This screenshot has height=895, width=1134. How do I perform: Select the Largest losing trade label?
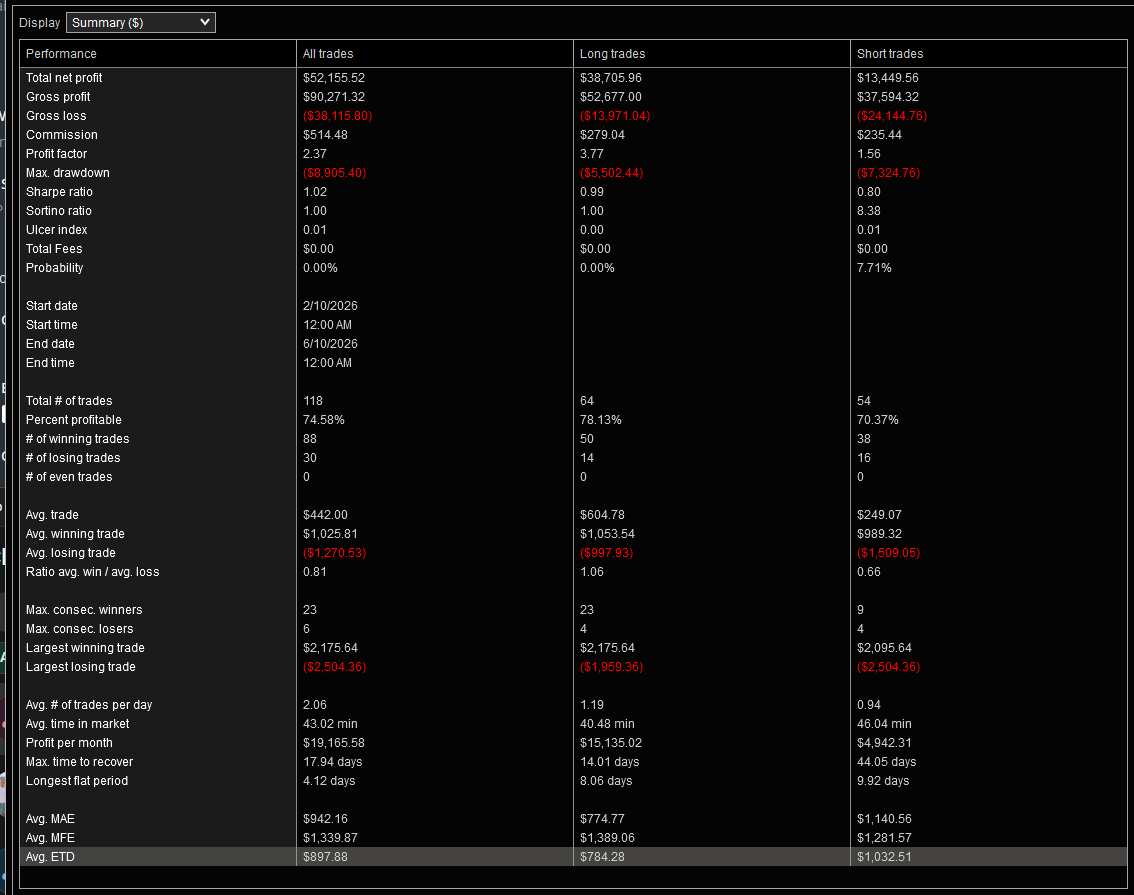click(80, 667)
